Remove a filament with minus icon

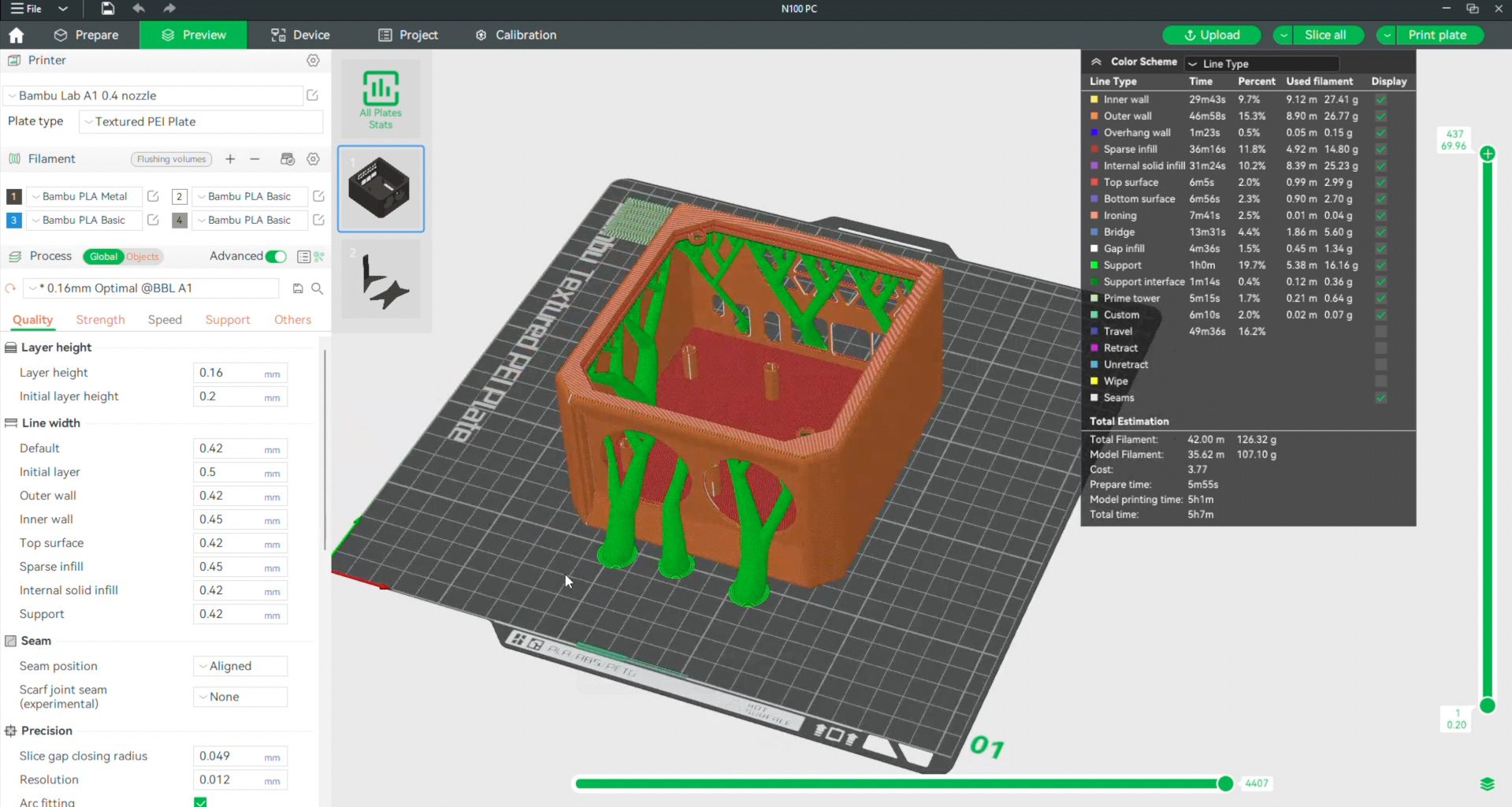point(254,159)
